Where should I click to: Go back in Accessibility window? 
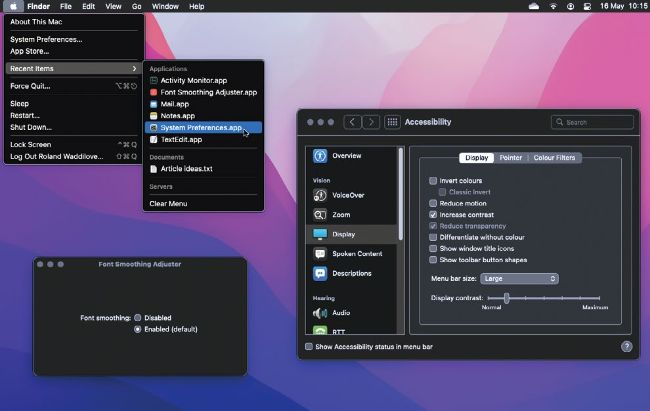(x=352, y=122)
